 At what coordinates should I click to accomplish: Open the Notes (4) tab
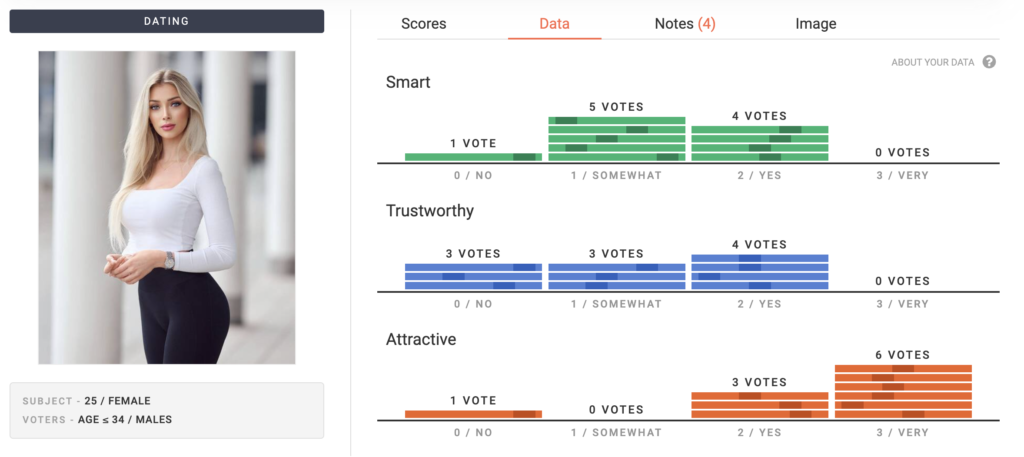(685, 24)
